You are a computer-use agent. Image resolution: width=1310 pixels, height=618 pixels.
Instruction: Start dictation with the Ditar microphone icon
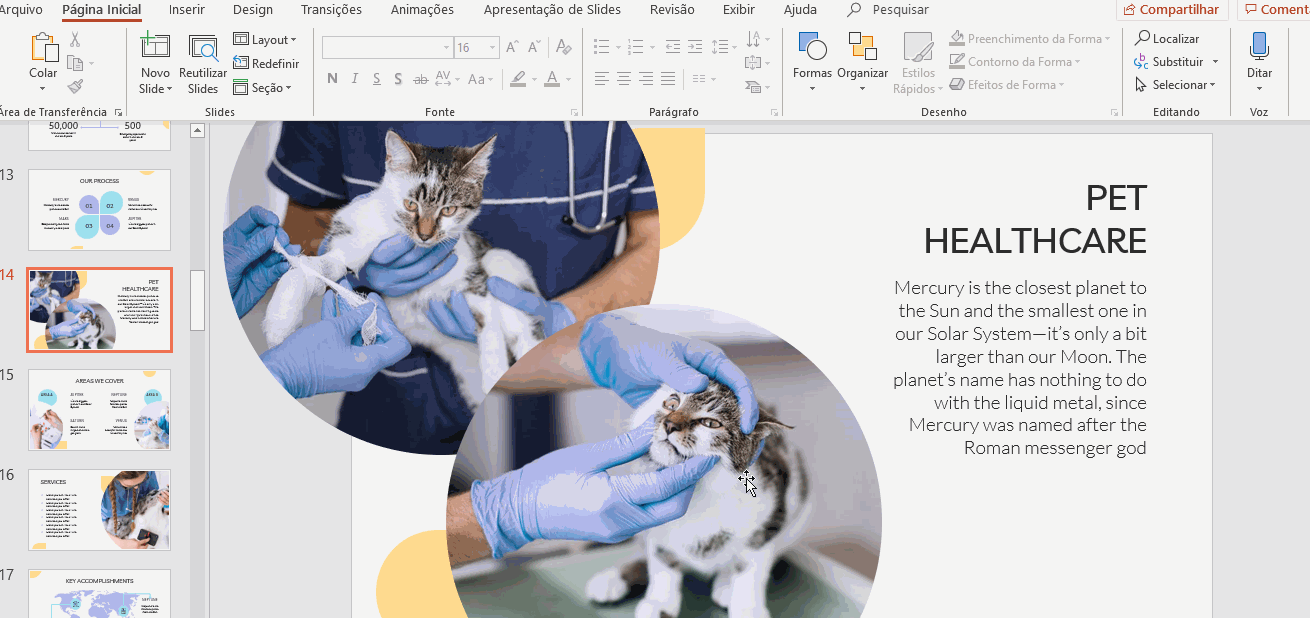[1259, 46]
